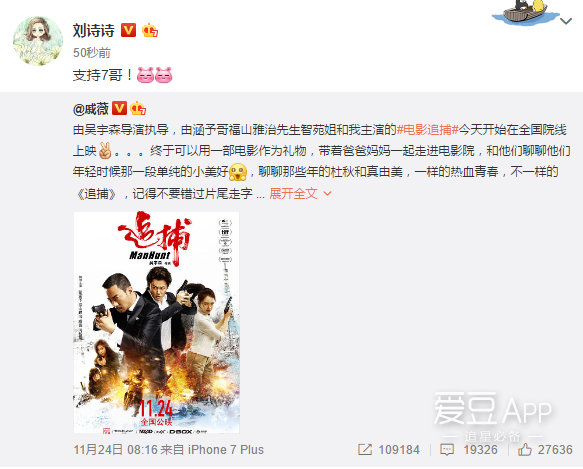The height and width of the screenshot is (469, 583).
Task: Click the 刘诗诗 username link
Action: click(x=94, y=30)
